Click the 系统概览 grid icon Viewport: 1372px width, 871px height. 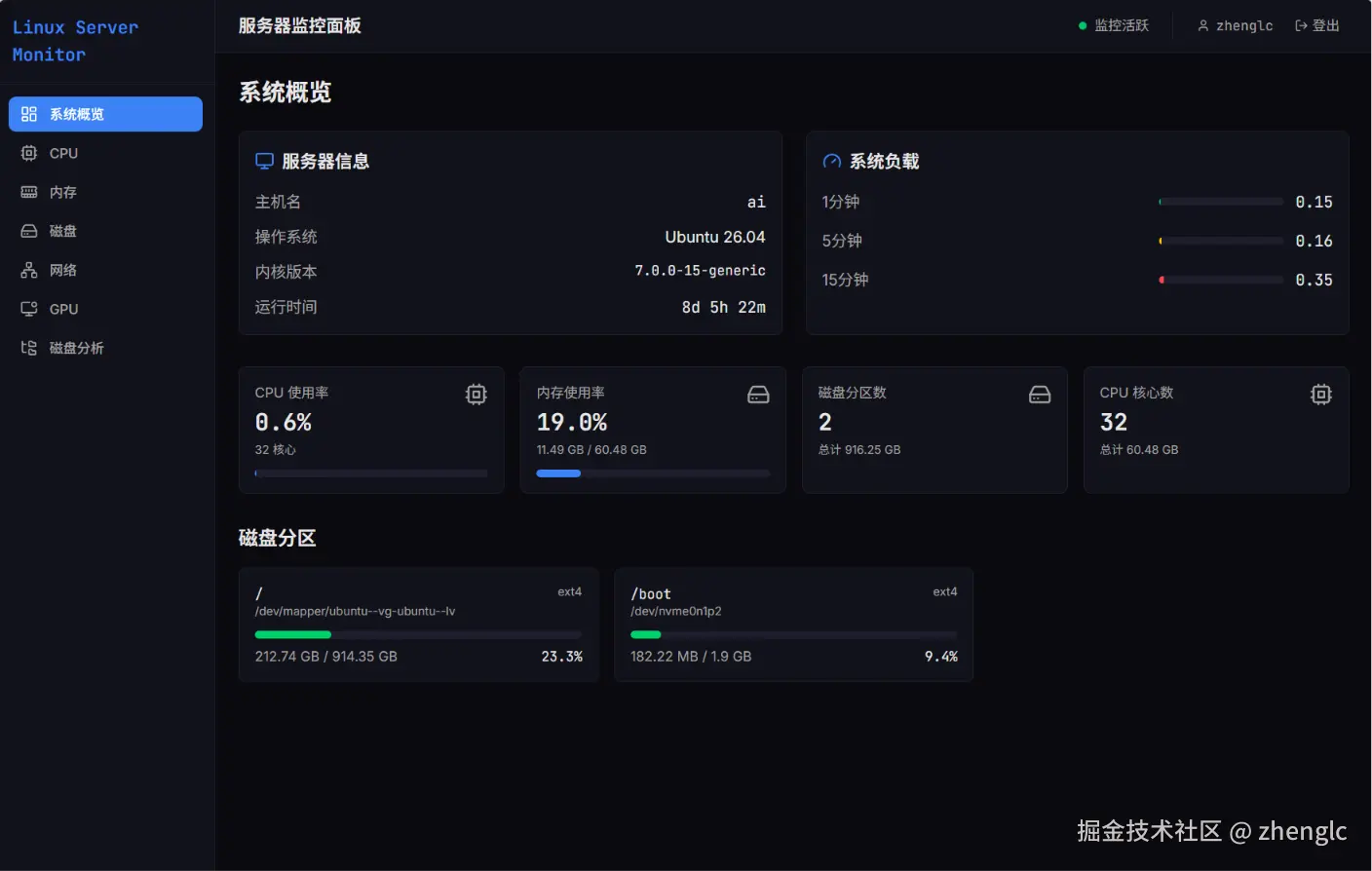(x=29, y=114)
